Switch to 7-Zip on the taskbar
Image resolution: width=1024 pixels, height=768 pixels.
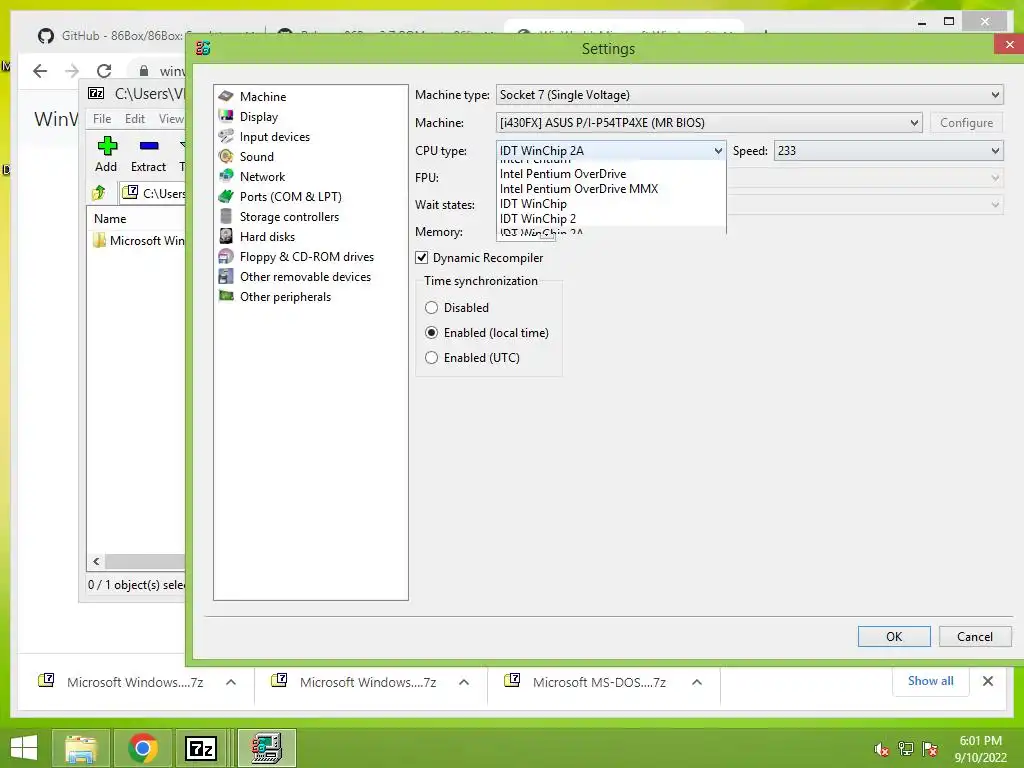coord(200,748)
